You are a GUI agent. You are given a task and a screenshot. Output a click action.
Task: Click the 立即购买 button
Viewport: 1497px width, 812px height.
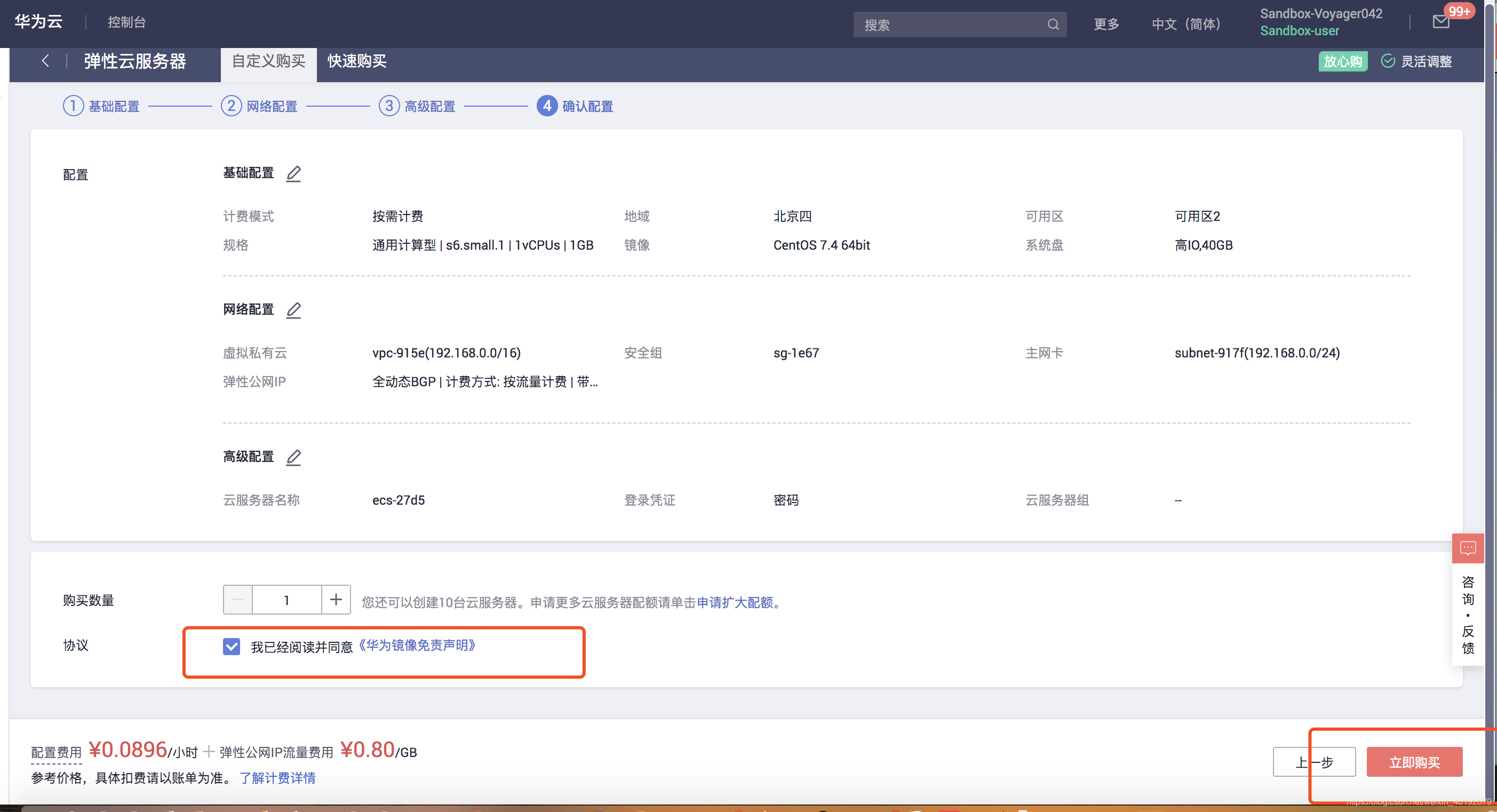click(x=1414, y=762)
